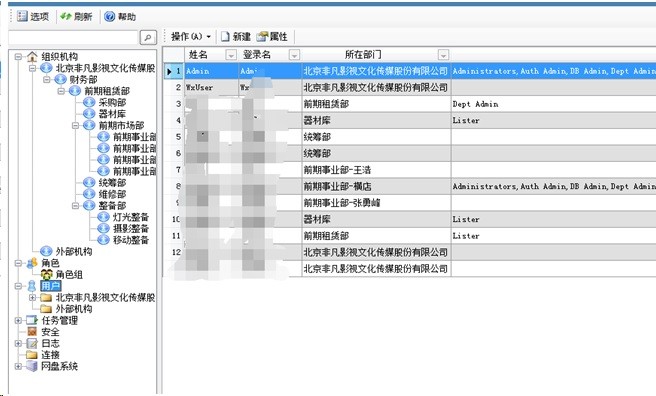The width and height of the screenshot is (656, 396).
Task: Collapse the 财务部 tree node
Action: 46,79
